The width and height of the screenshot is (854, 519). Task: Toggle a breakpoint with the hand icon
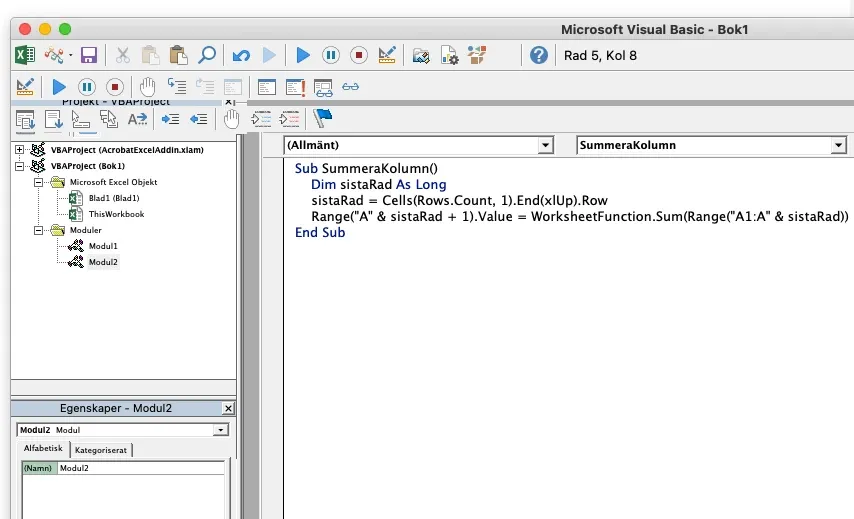pos(148,87)
